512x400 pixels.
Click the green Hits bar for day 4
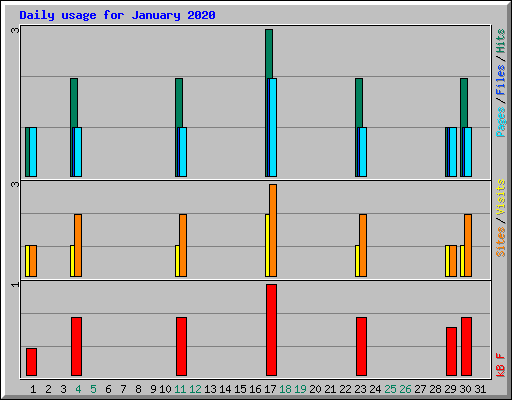coord(74,103)
